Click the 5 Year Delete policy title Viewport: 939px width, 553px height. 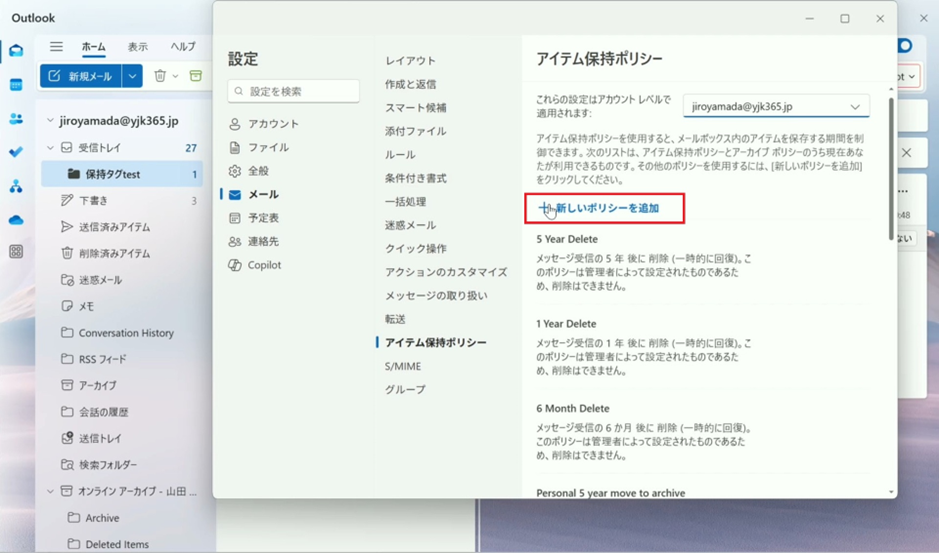coord(567,239)
